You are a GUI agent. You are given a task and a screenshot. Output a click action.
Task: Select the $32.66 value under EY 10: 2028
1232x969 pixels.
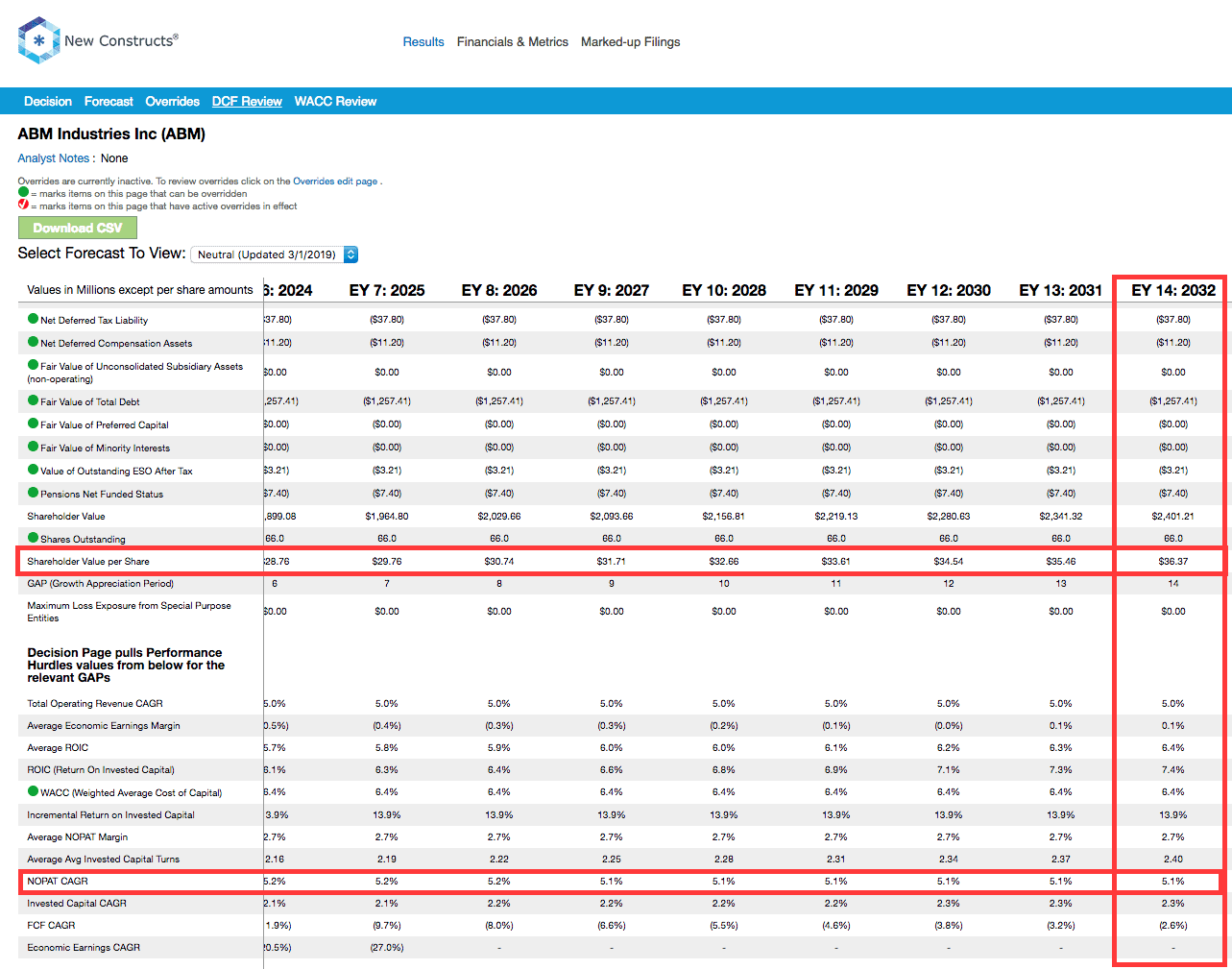[x=724, y=562]
